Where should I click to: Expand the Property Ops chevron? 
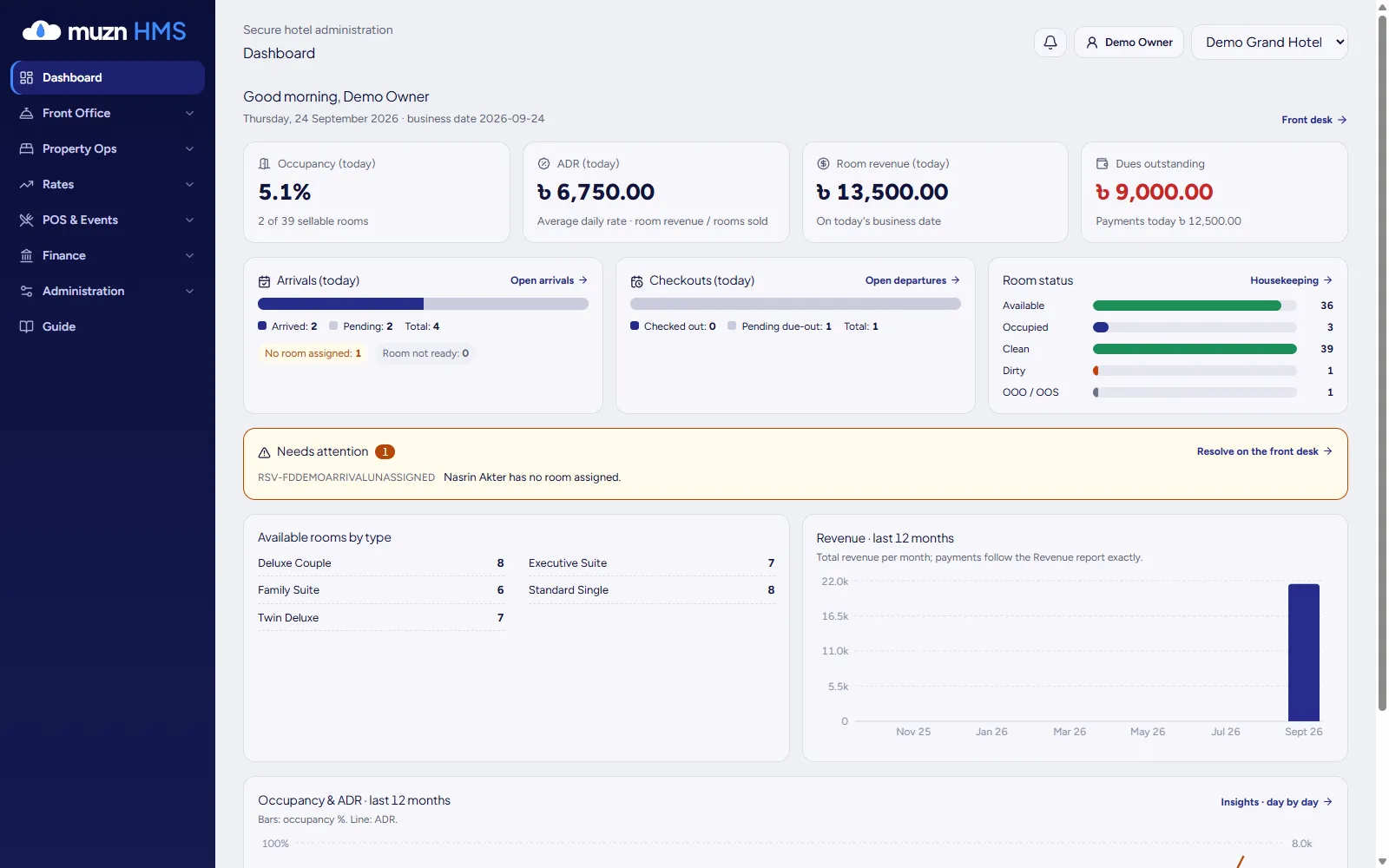point(189,148)
